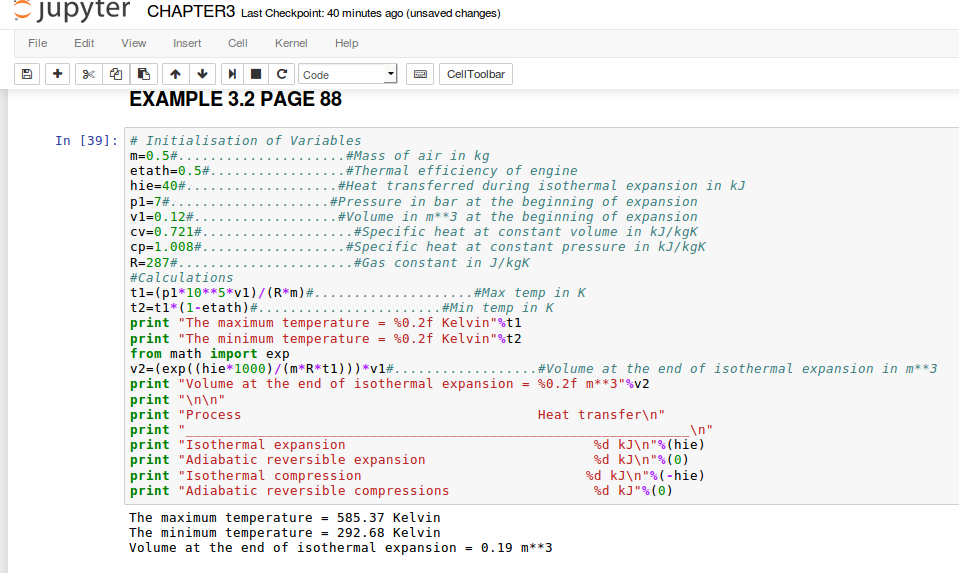Copy the selected cell
The width and height of the screenshot is (959, 573).
pyautogui.click(x=116, y=75)
